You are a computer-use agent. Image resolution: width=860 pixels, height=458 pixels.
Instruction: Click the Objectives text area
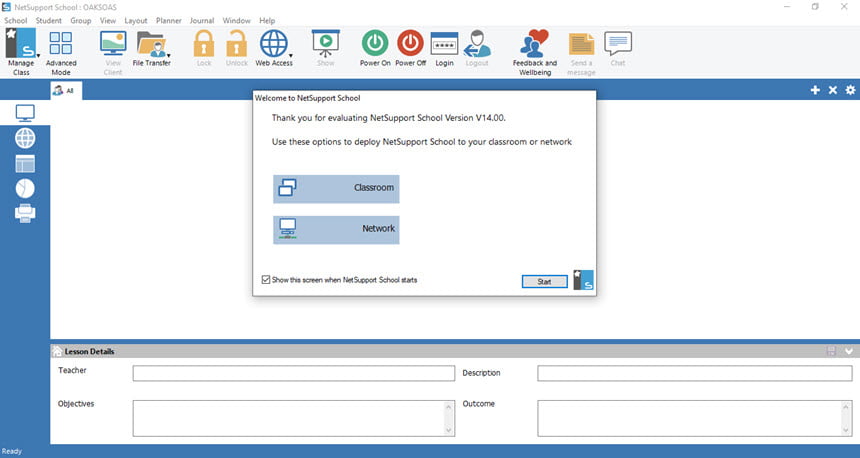tap(293, 419)
